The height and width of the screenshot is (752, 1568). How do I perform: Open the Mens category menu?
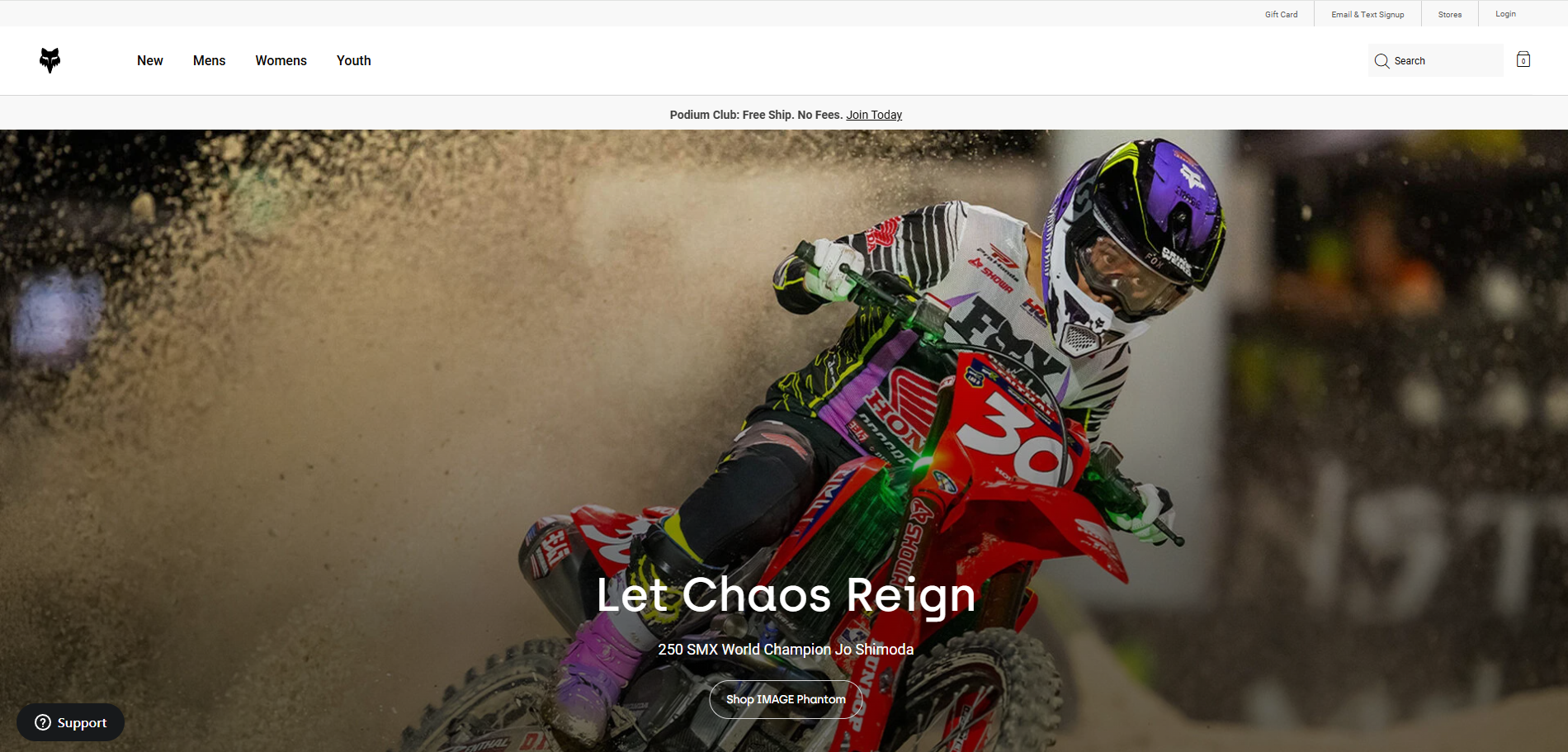210,60
